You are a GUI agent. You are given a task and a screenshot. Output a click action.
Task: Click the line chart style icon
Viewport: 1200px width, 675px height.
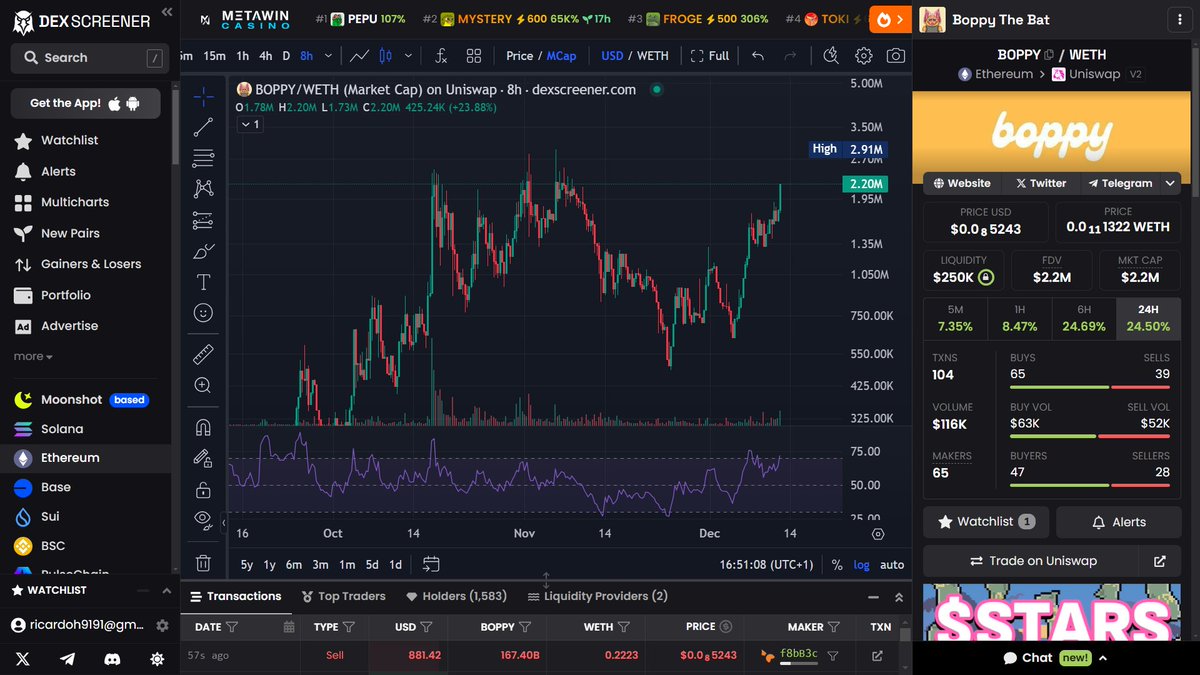coord(360,56)
